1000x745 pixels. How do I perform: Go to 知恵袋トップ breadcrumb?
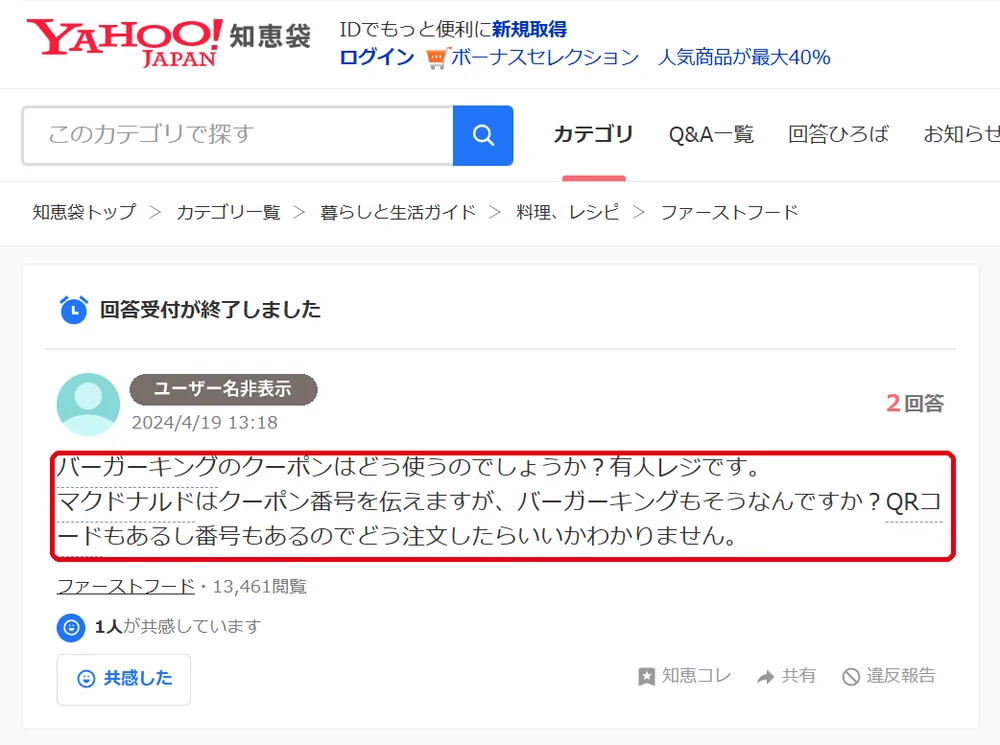pos(84,212)
